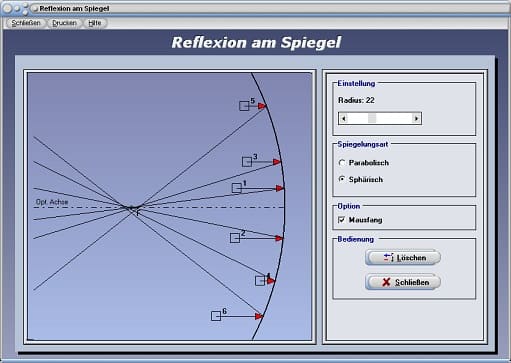
Task: Click red arrowhead of ray 1
Action: (x=280, y=188)
